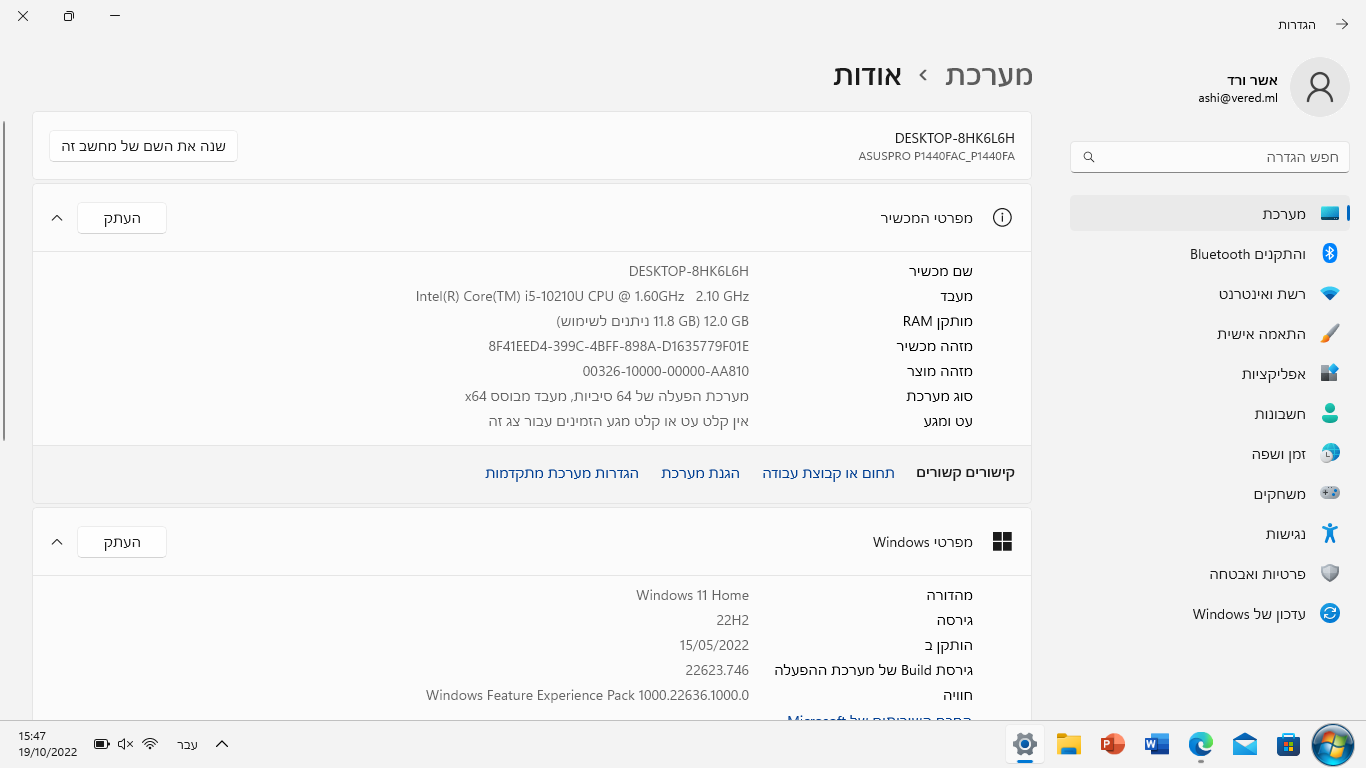Click the processor value Intel Core i5-10210U
1366x768 pixels.
(x=582, y=296)
